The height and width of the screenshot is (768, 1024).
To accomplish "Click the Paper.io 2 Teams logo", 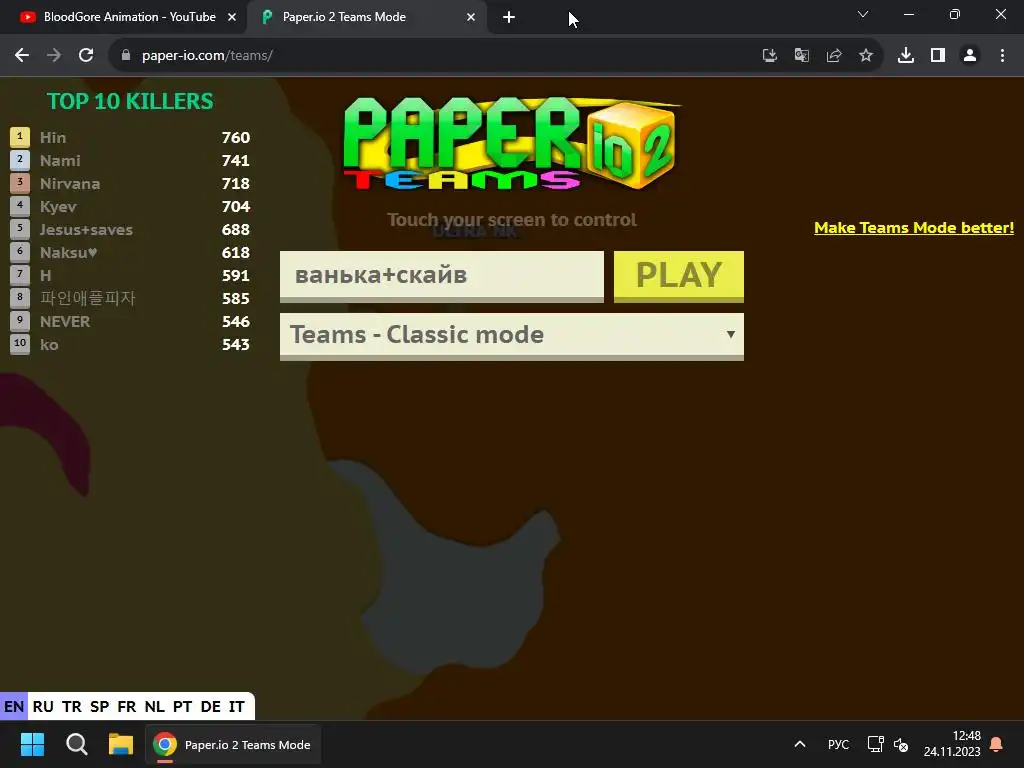I will 511,144.
